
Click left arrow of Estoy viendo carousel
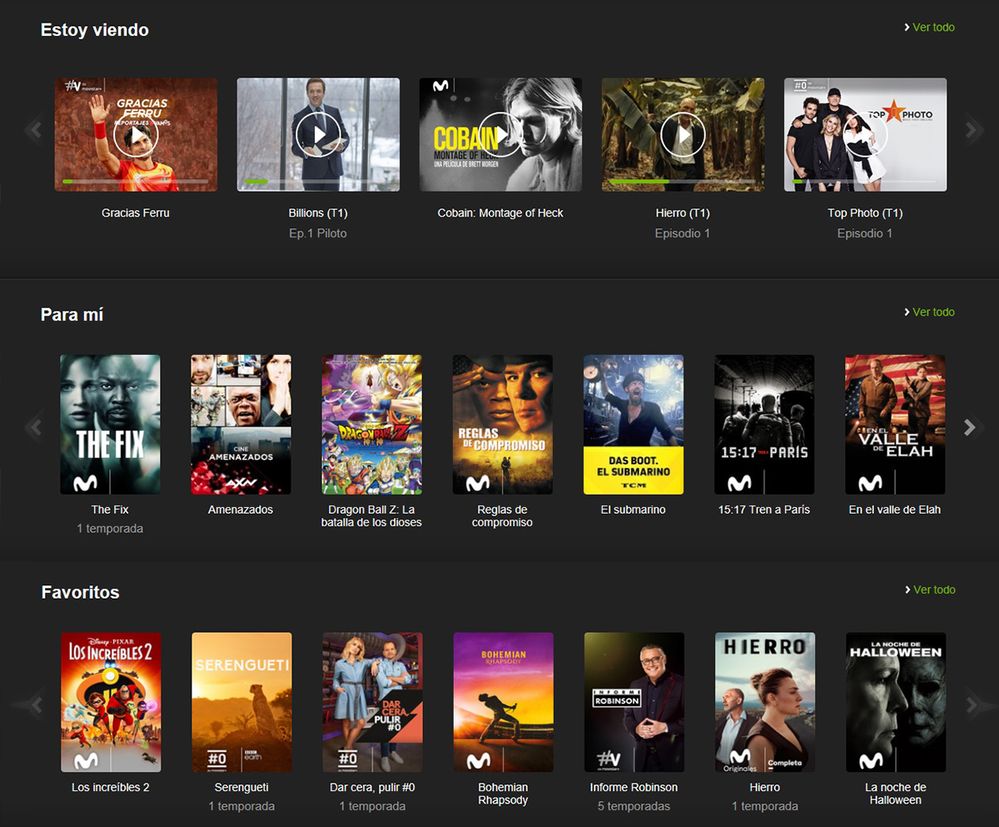[x=34, y=130]
